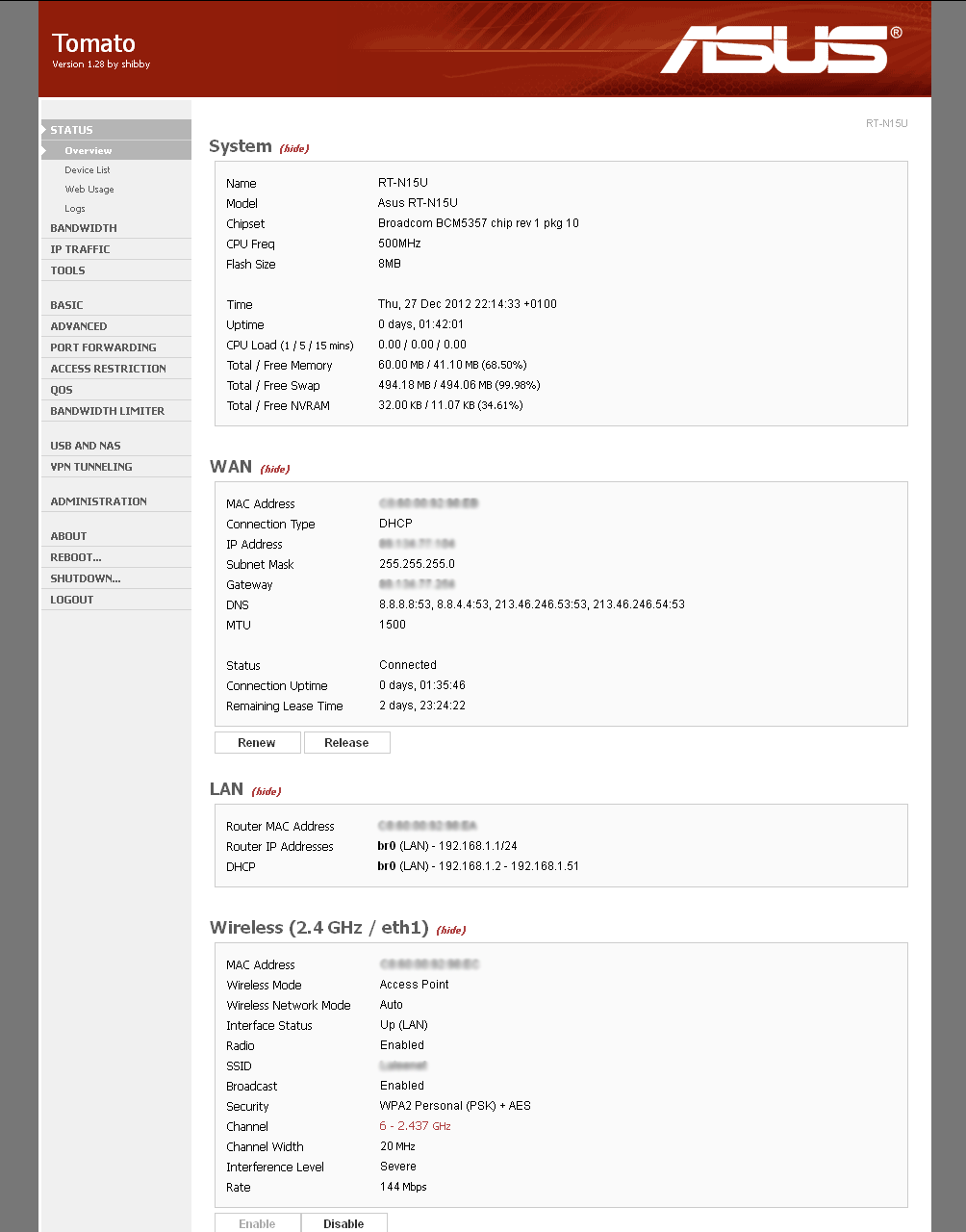Click the Renew DHCP lease button
This screenshot has height=1232, width=966.
(x=257, y=742)
